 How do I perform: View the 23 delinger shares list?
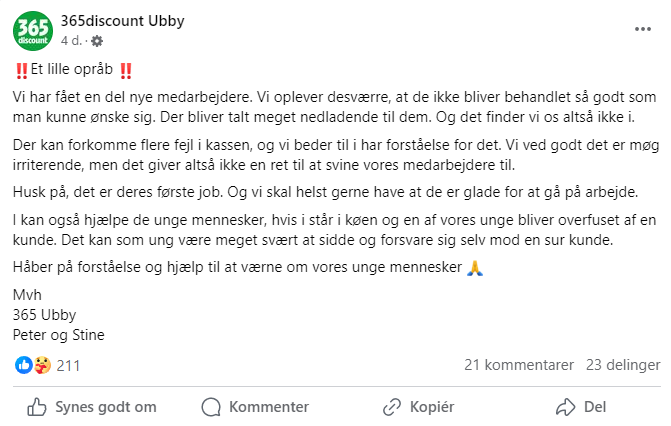(623, 366)
